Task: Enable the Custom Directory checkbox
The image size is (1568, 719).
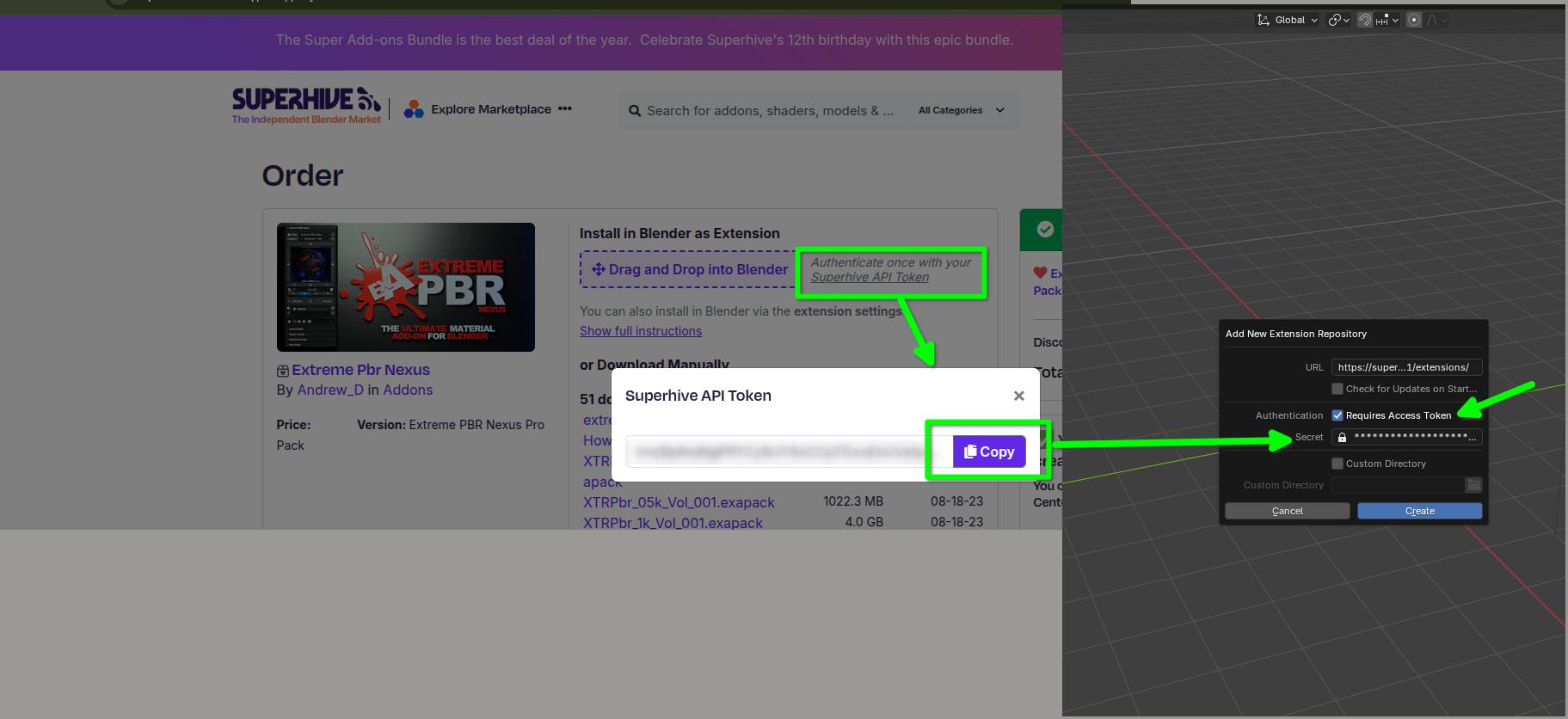Action: click(x=1337, y=464)
